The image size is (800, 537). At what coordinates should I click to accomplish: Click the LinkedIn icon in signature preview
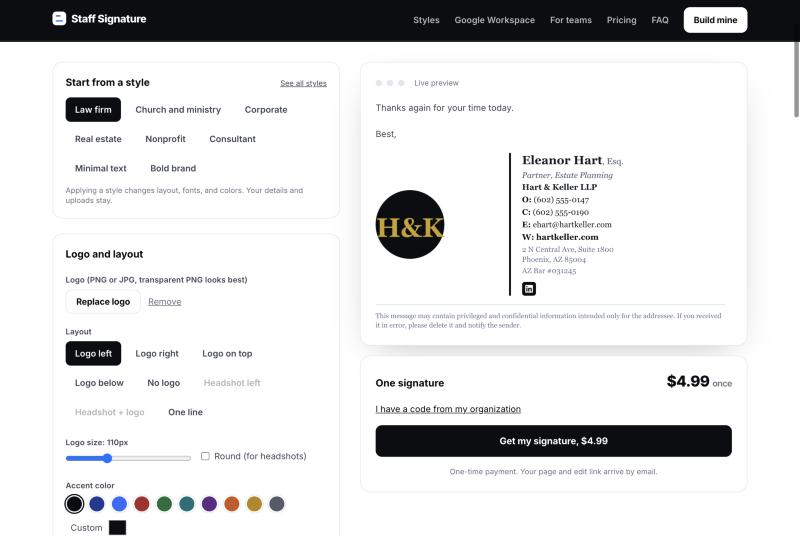pyautogui.click(x=529, y=289)
